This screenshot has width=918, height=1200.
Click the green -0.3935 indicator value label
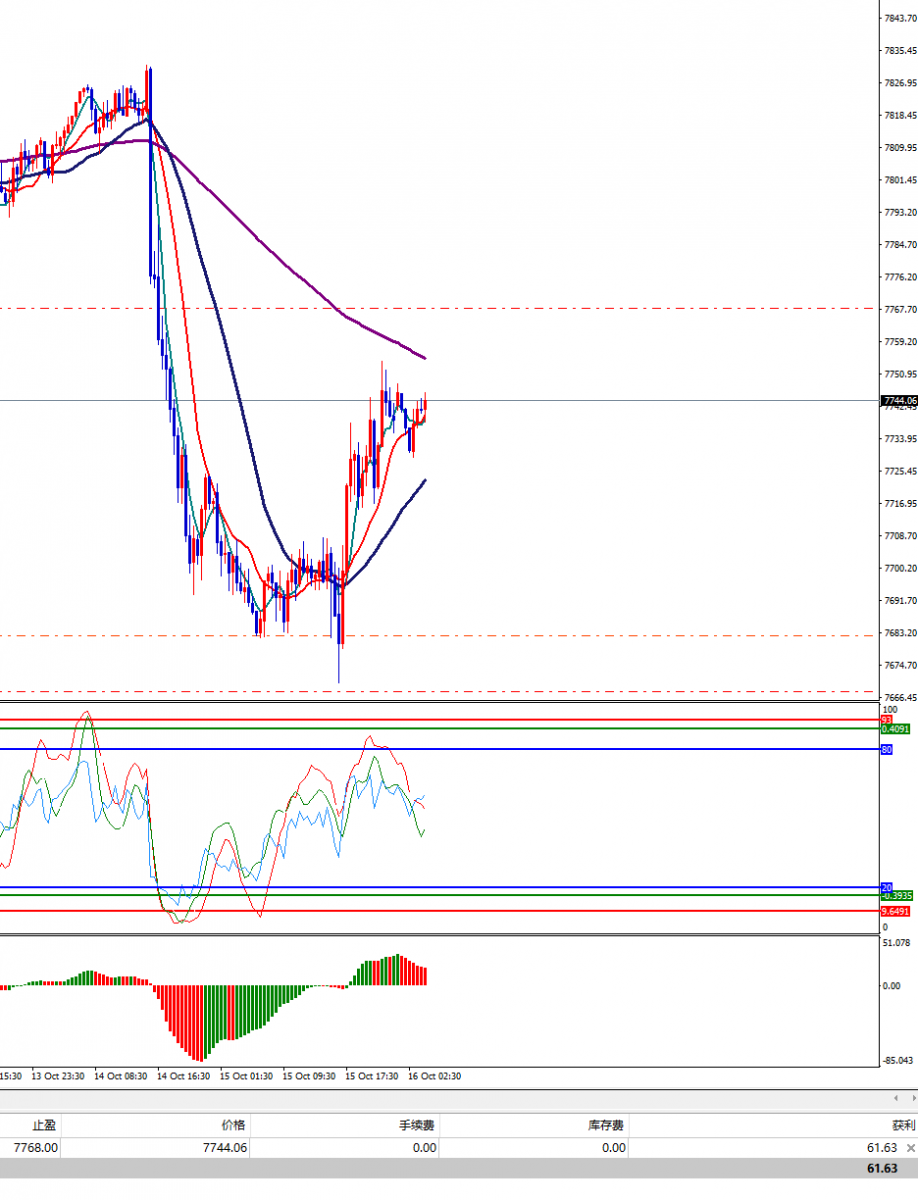pyautogui.click(x=896, y=896)
